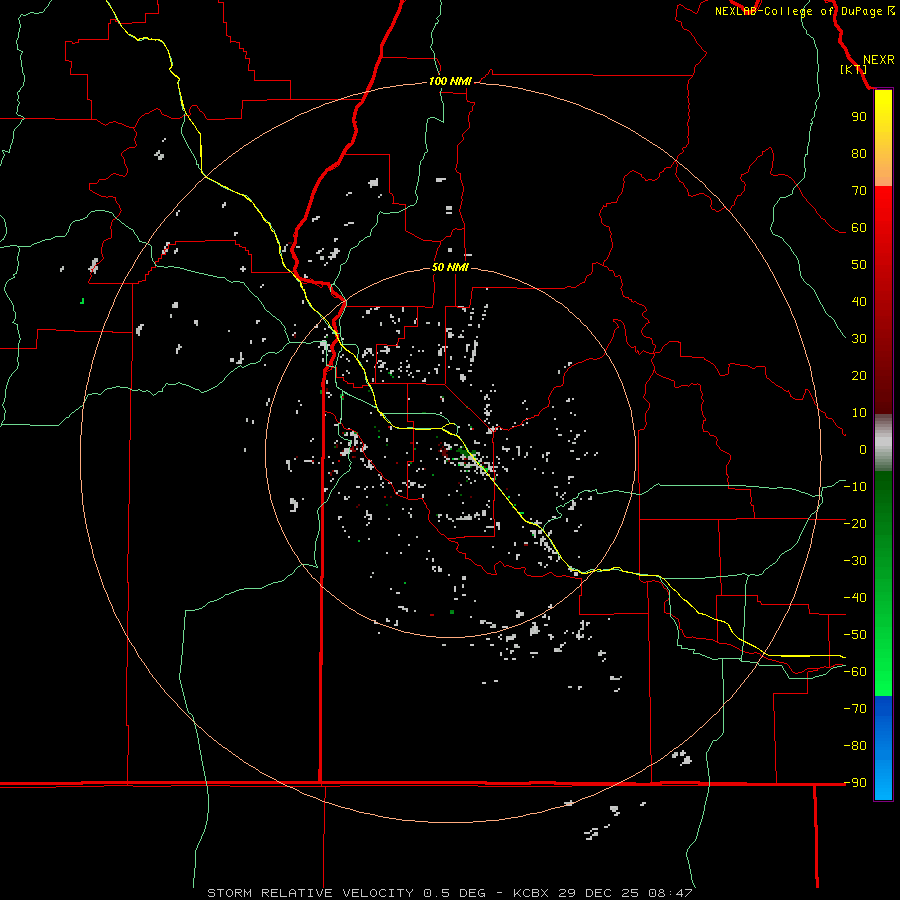This screenshot has height=900, width=900.
Task: Click the -10 value on velocity scale
Action: point(855,487)
